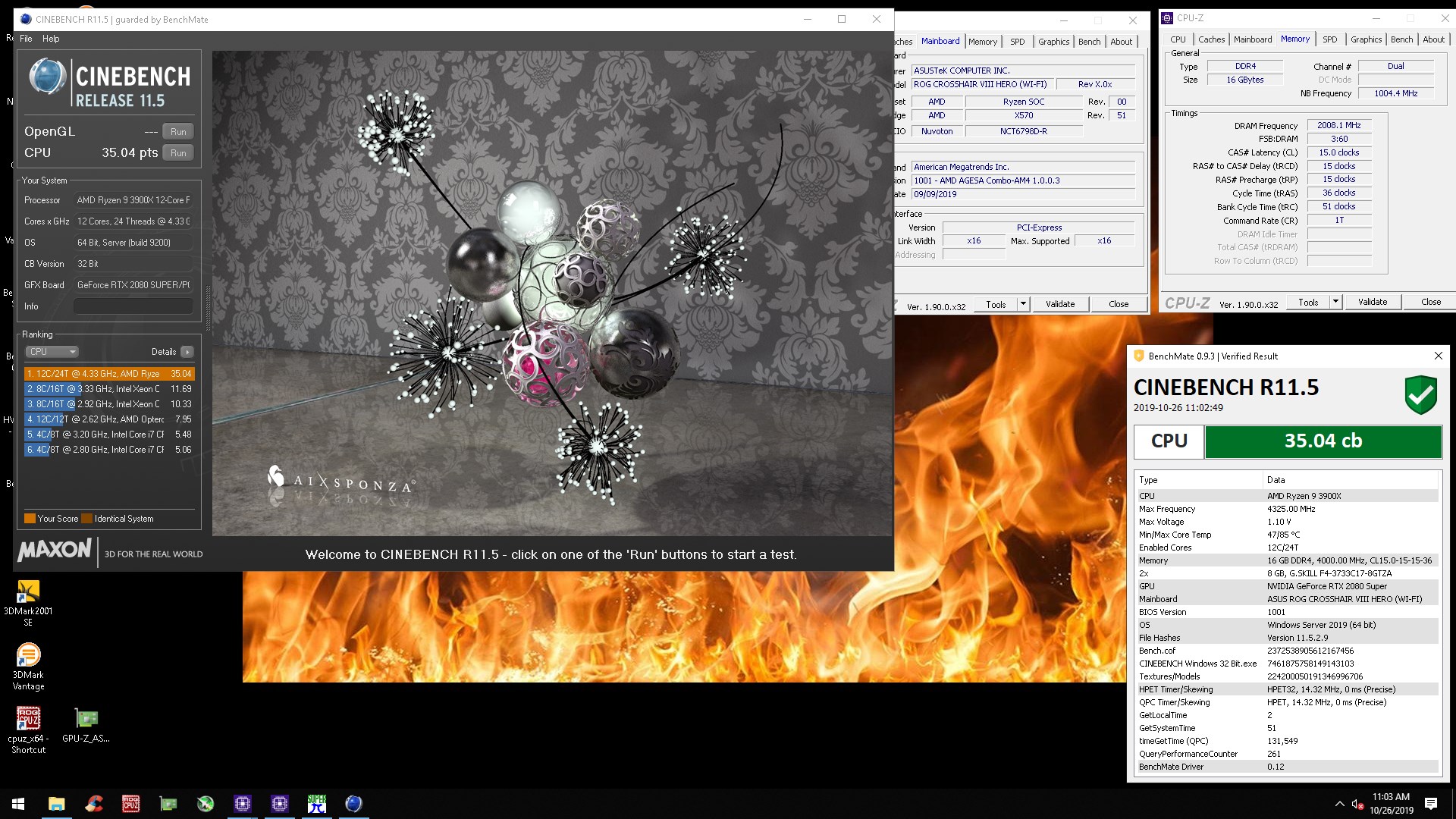This screenshot has height=819, width=1456.
Task: Click the Info text field in Cinebench
Action: point(133,306)
